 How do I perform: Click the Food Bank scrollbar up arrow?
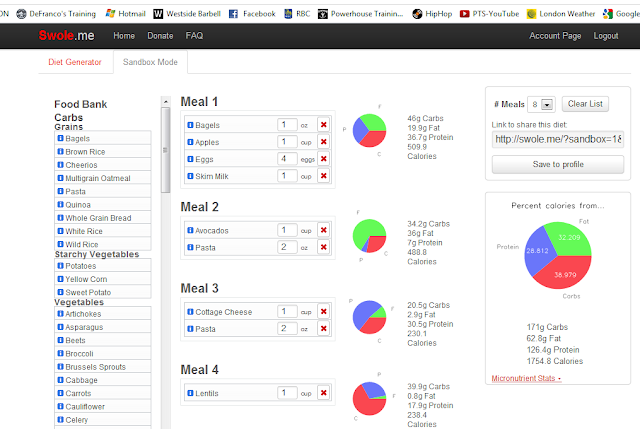click(165, 101)
